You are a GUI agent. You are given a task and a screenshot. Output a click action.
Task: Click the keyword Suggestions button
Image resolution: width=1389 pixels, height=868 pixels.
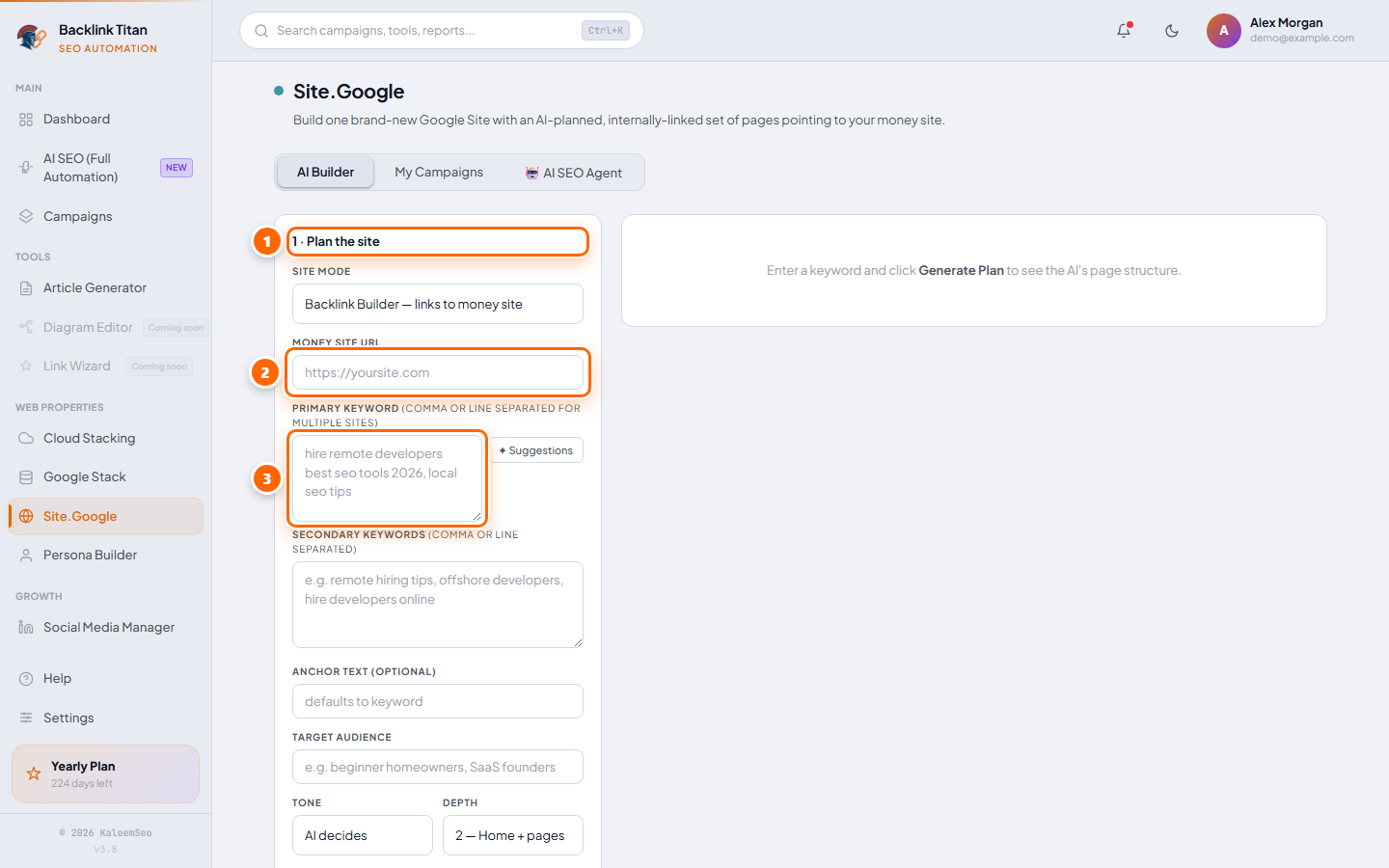point(536,450)
